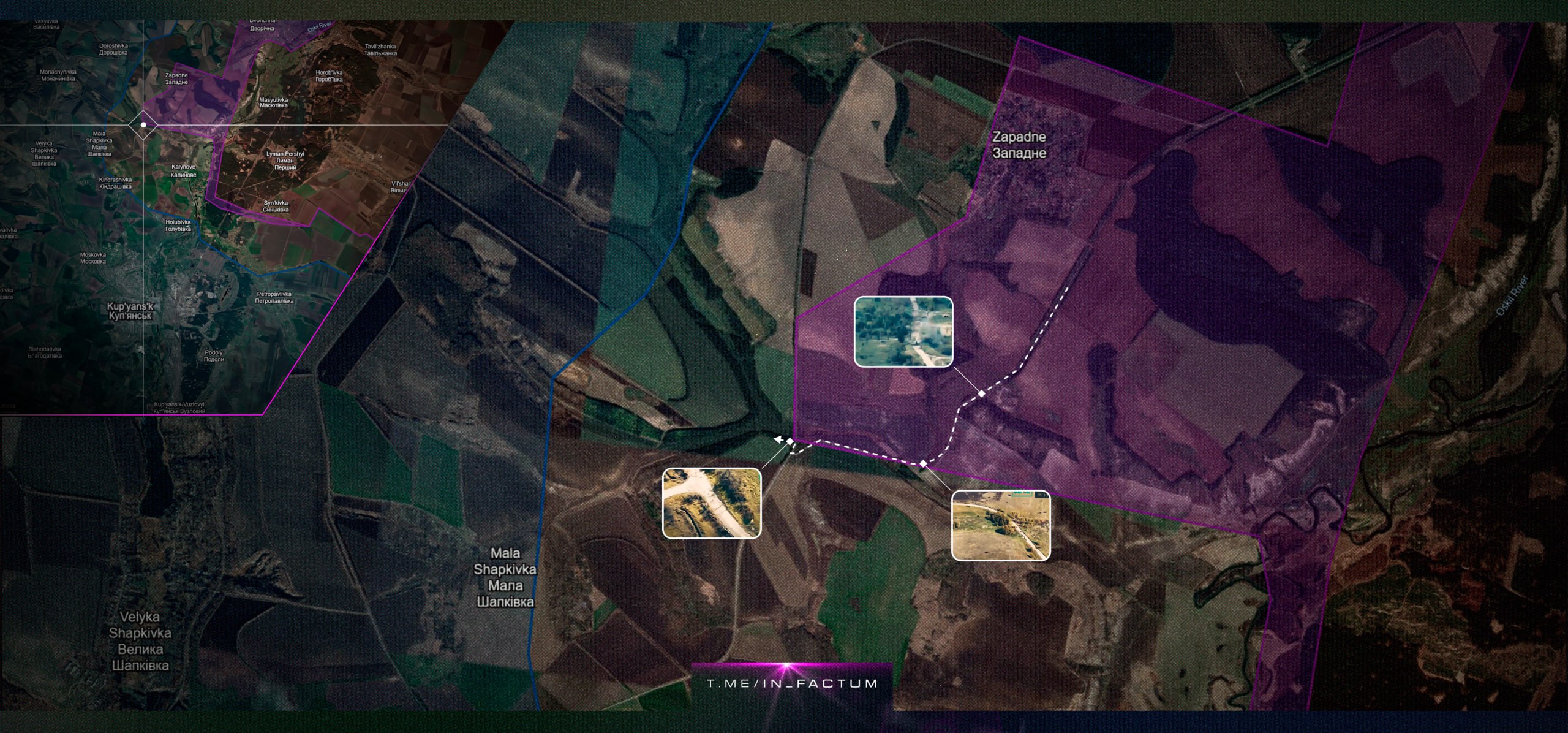Click the white dot at inset crosshair center
Image resolution: width=1568 pixels, height=733 pixels.
pos(143,125)
